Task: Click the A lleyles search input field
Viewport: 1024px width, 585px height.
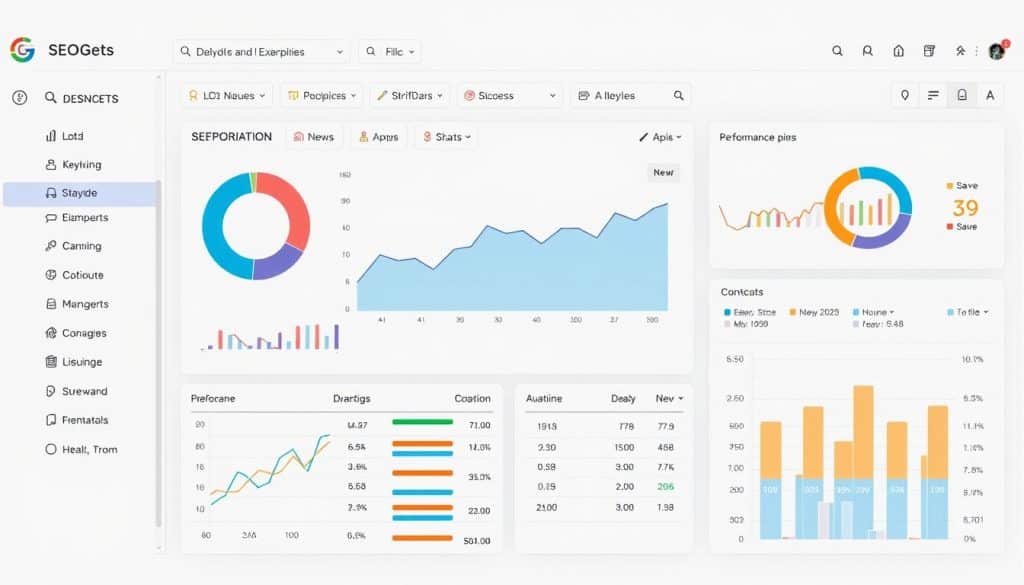Action: click(x=631, y=95)
